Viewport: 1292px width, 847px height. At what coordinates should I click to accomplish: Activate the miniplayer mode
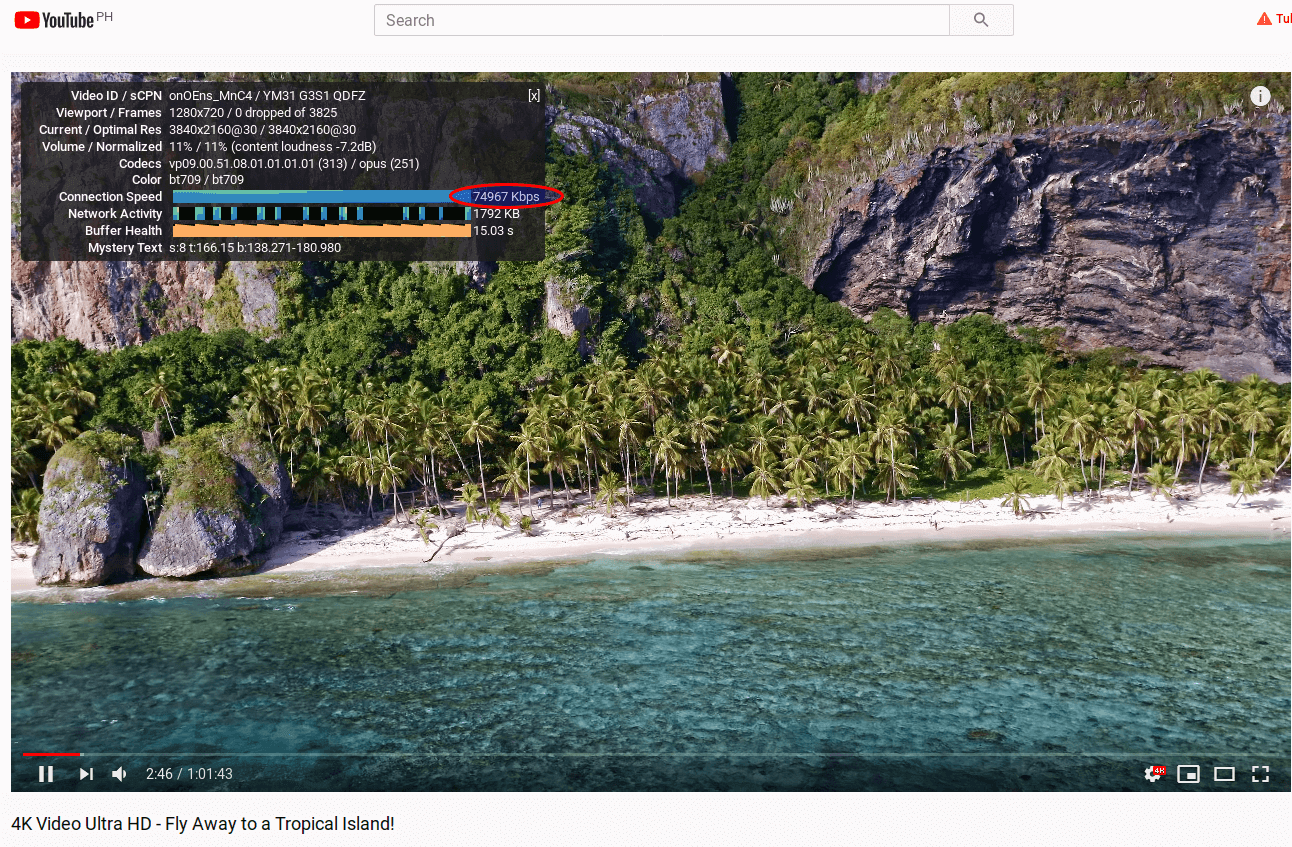pyautogui.click(x=1188, y=773)
